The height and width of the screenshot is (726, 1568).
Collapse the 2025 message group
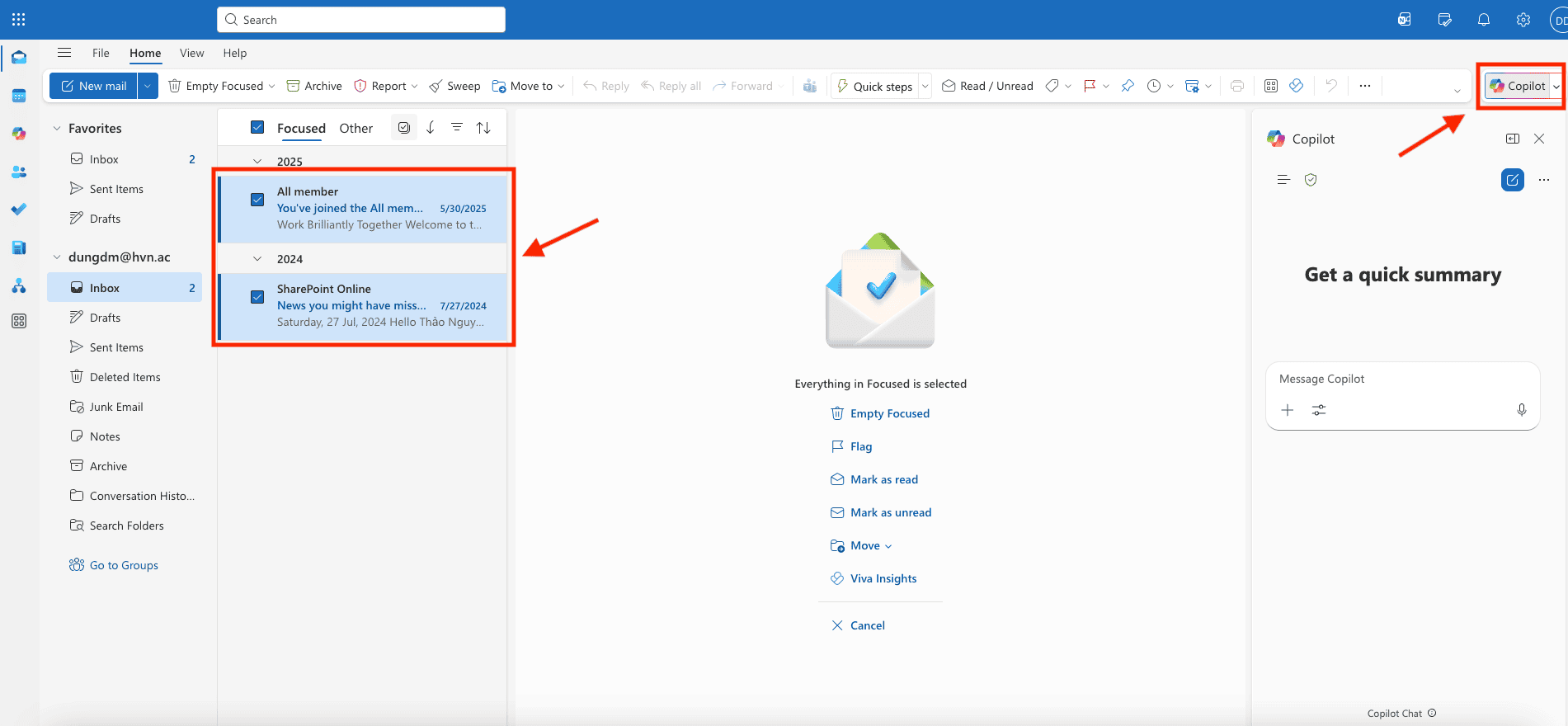257,162
